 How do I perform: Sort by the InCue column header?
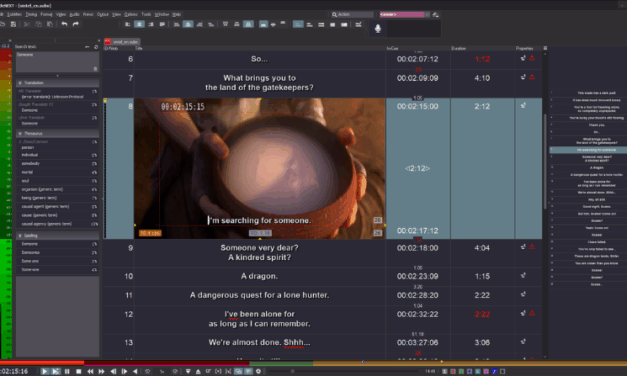pos(392,48)
